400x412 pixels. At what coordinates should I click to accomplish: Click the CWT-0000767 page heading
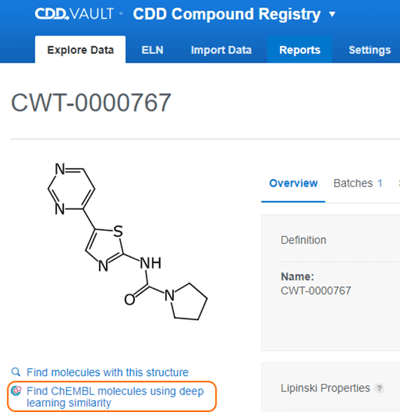(91, 103)
